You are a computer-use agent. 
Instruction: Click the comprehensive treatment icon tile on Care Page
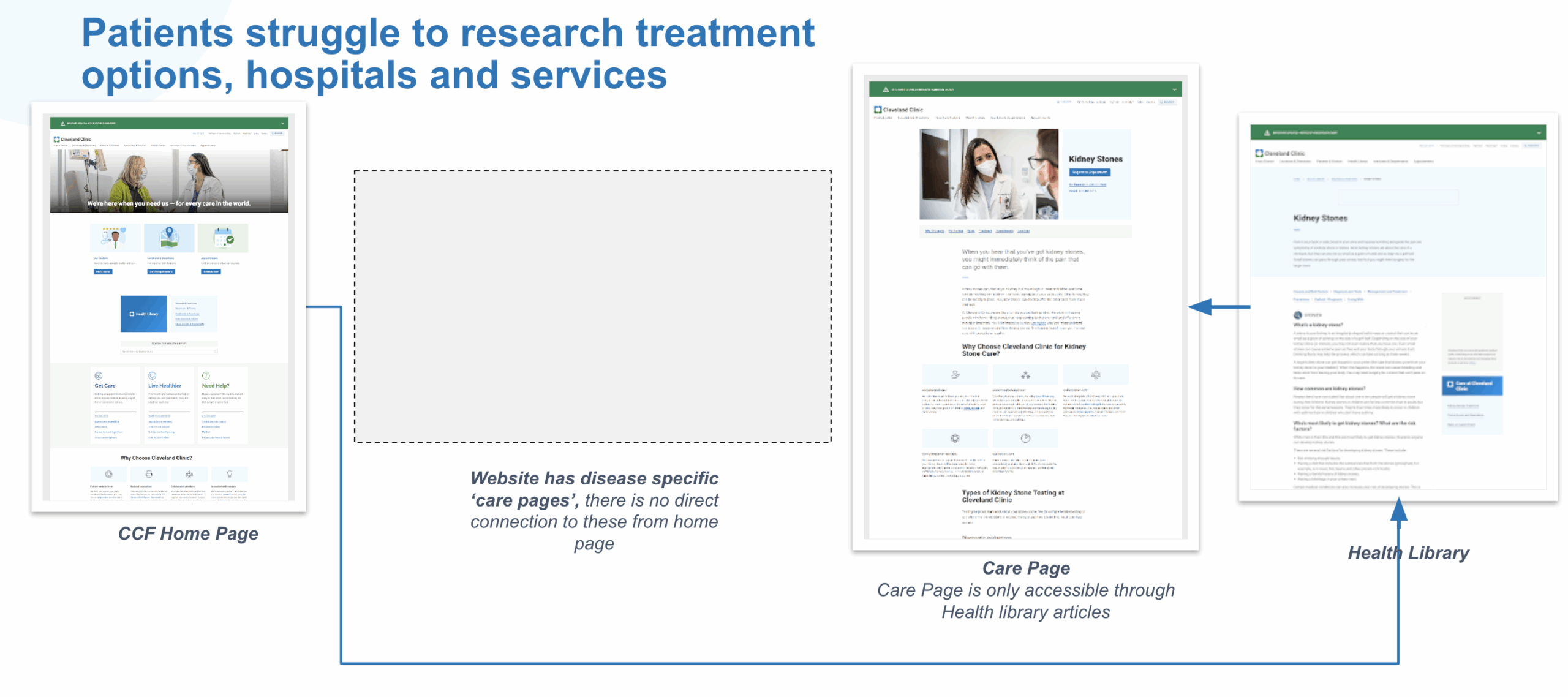955,438
